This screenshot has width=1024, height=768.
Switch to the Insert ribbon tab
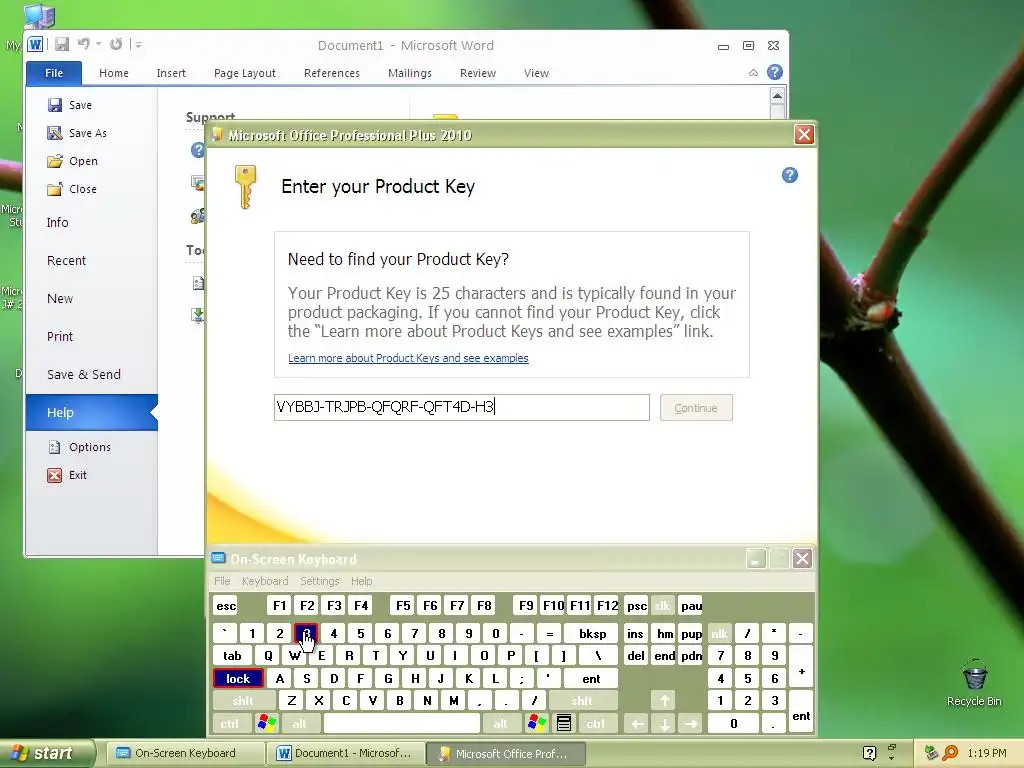coord(171,73)
